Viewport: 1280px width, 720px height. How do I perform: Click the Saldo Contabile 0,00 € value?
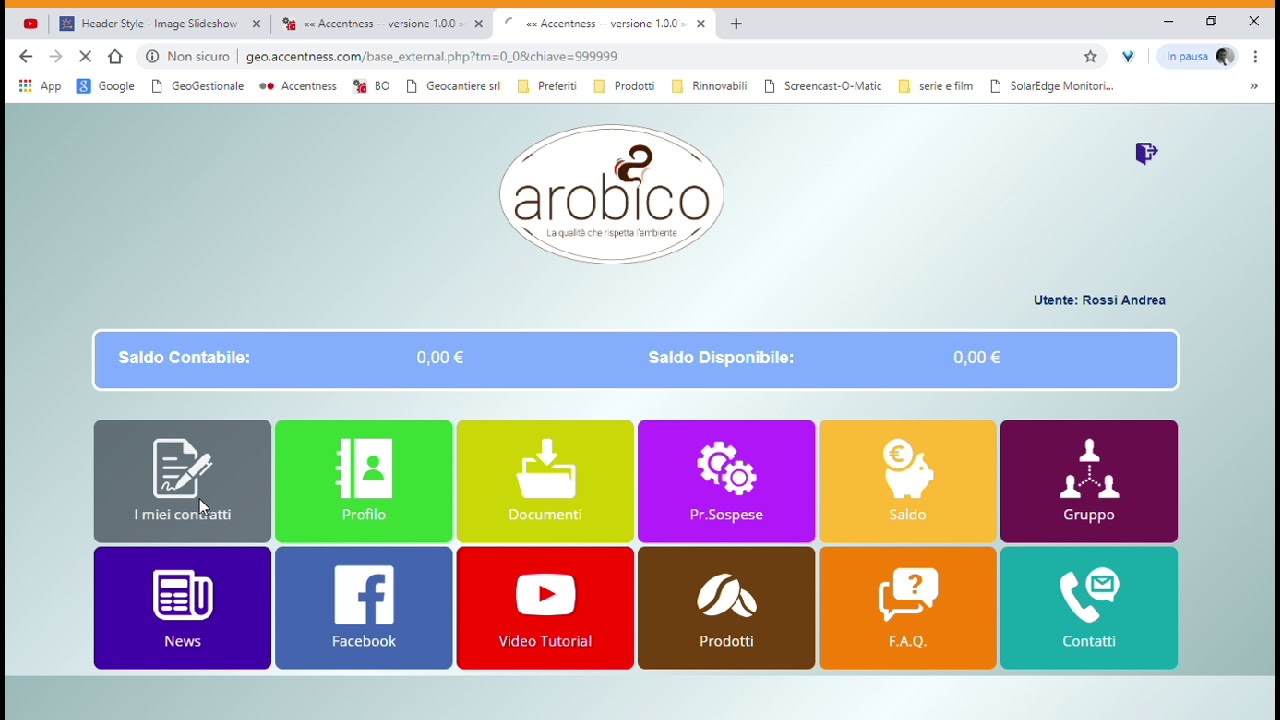tap(440, 357)
